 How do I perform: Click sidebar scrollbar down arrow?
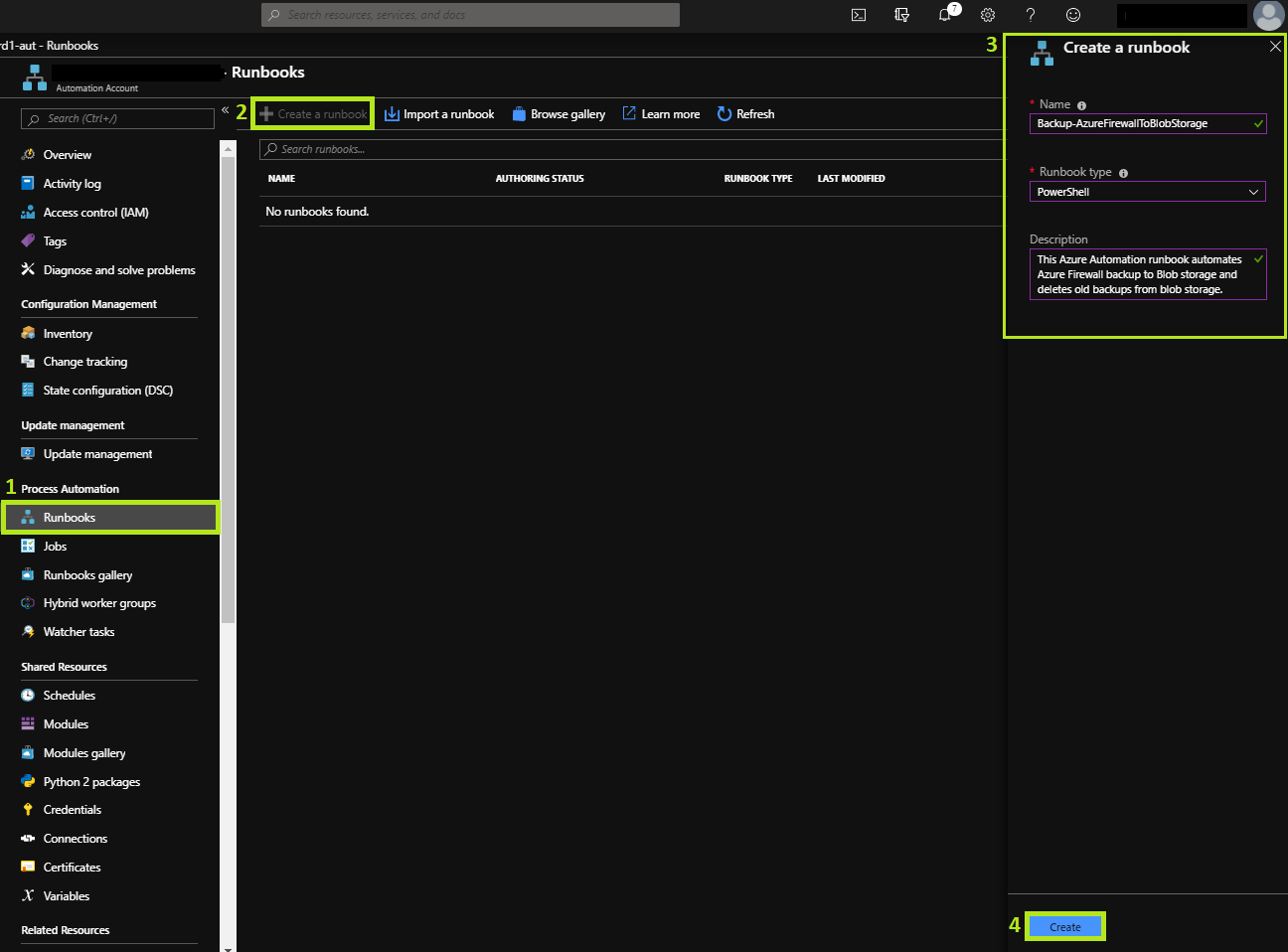tap(229, 947)
